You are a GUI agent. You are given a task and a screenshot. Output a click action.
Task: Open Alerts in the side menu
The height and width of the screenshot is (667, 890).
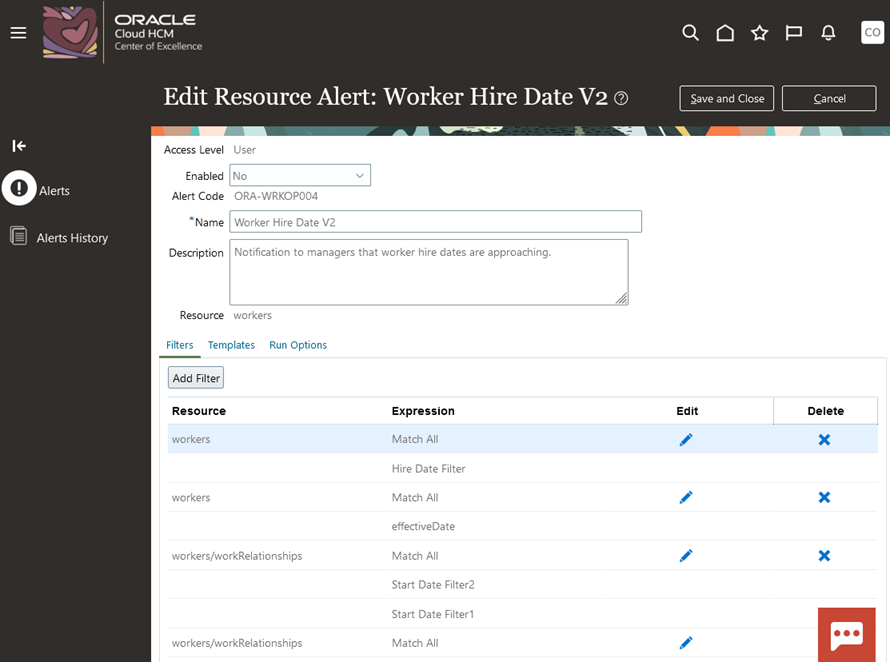pyautogui.click(x=54, y=191)
